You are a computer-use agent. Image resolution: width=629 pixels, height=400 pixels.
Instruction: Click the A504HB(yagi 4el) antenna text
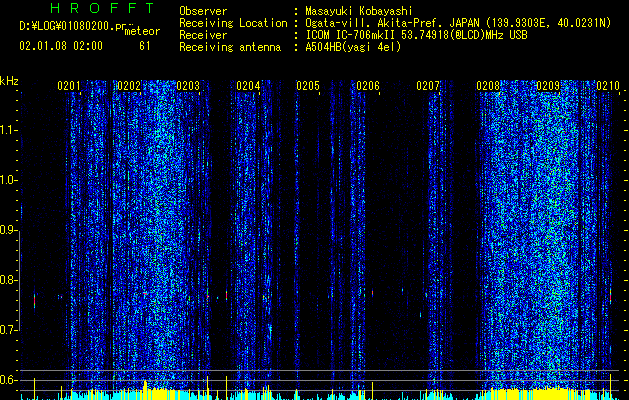[x=353, y=47]
